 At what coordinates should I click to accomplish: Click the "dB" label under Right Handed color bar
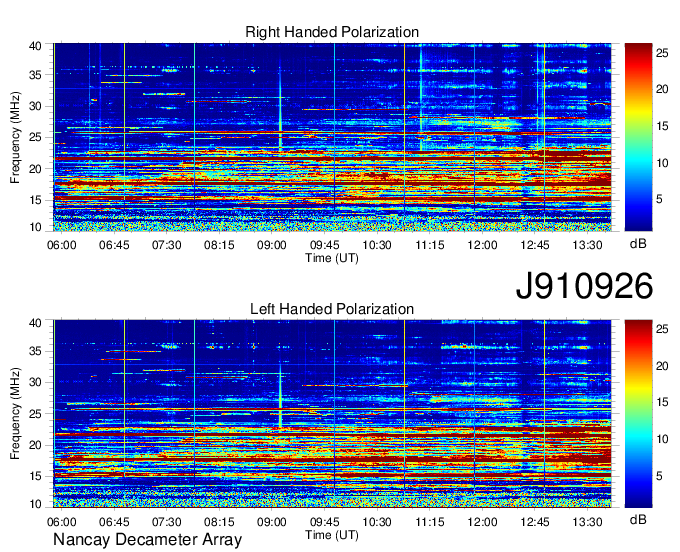pyautogui.click(x=638, y=243)
